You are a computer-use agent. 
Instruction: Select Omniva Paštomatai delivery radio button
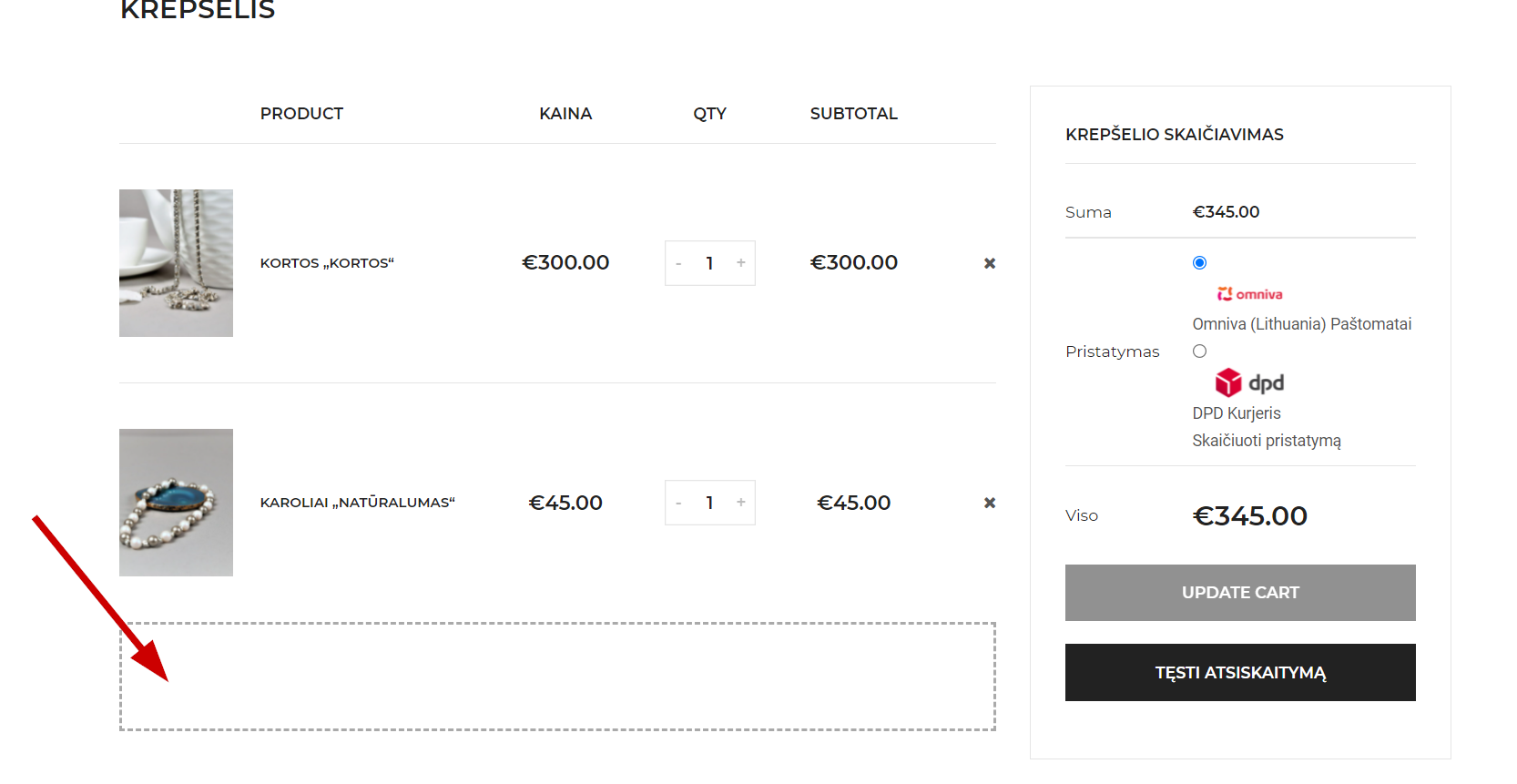1199,262
